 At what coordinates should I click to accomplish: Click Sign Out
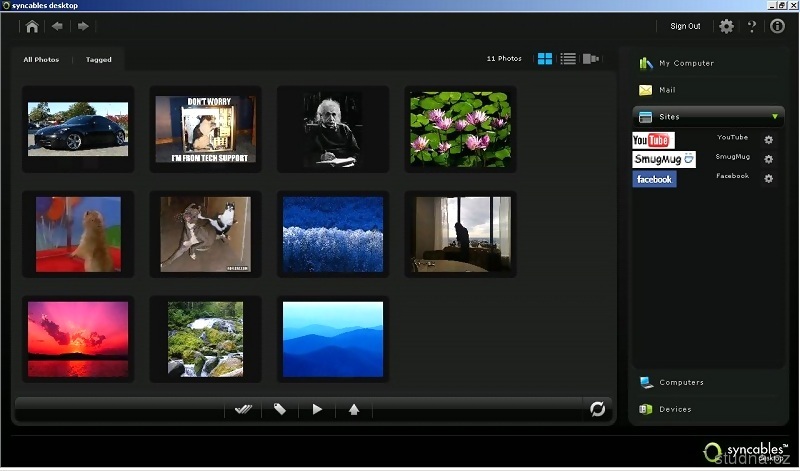coord(685,26)
